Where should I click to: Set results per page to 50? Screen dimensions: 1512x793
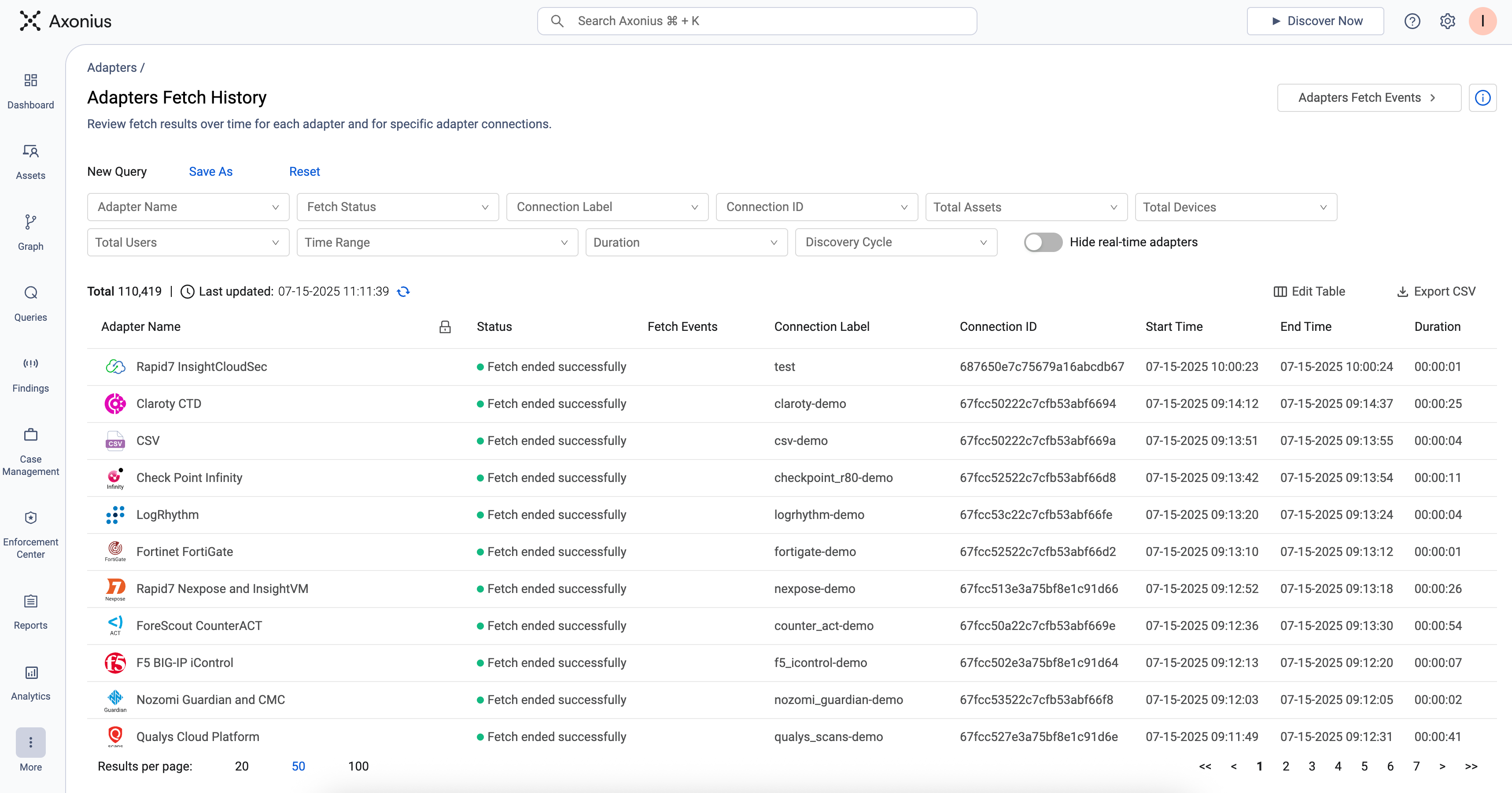tap(298, 767)
